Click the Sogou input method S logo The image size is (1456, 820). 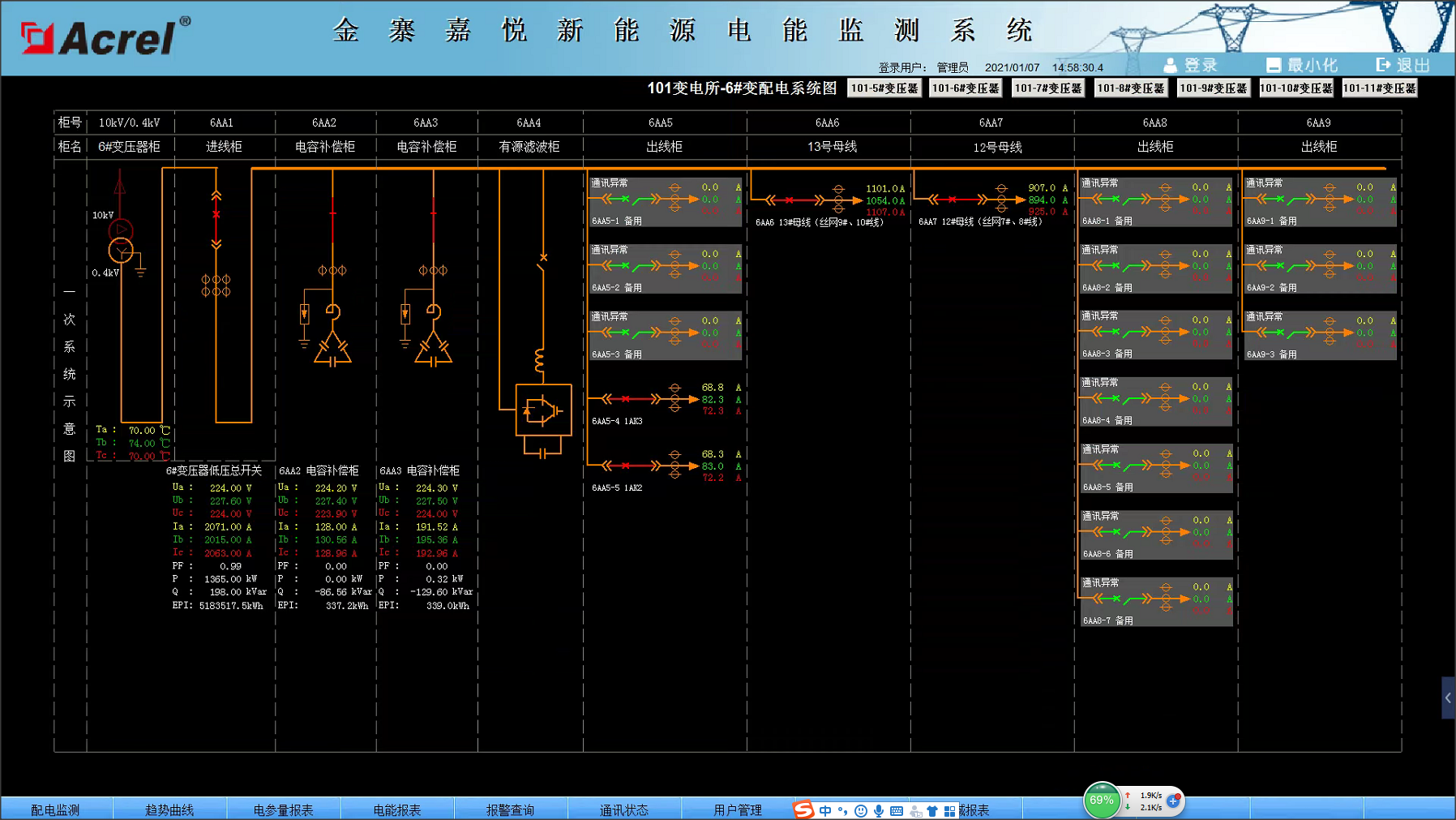click(x=803, y=809)
